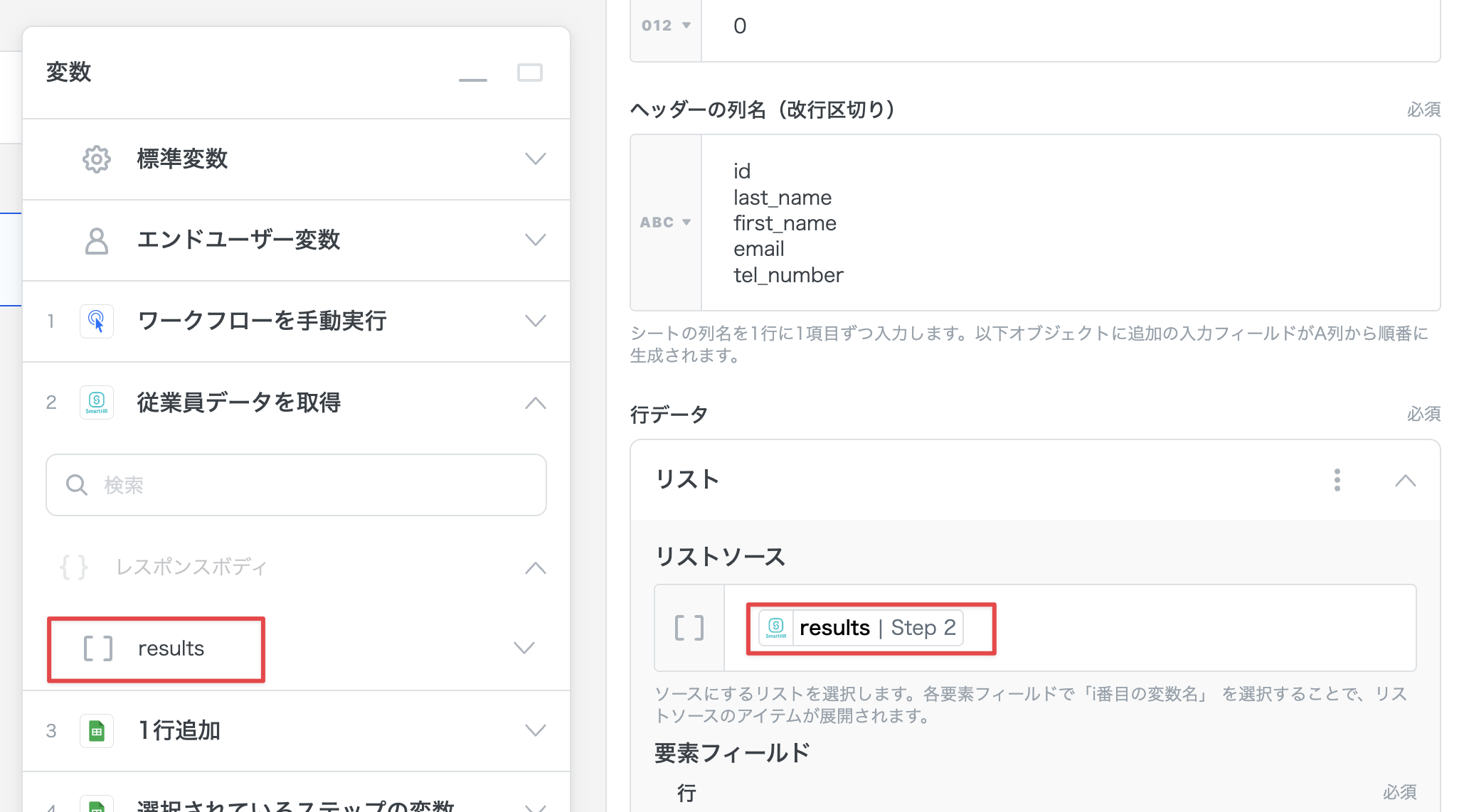Collapse the レスポンスボディ tree node
Image resolution: width=1464 pixels, height=812 pixels.
535,568
